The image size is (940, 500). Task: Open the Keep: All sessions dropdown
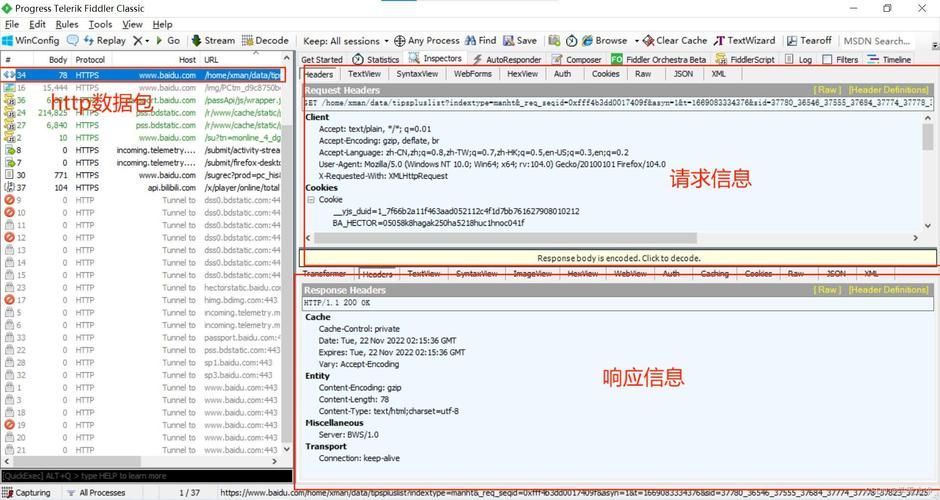(x=346, y=41)
